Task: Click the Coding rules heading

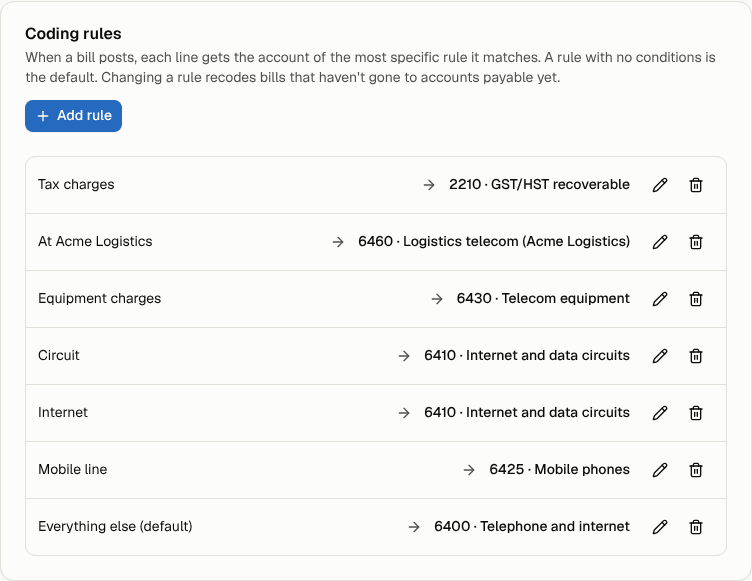Action: [x=73, y=34]
